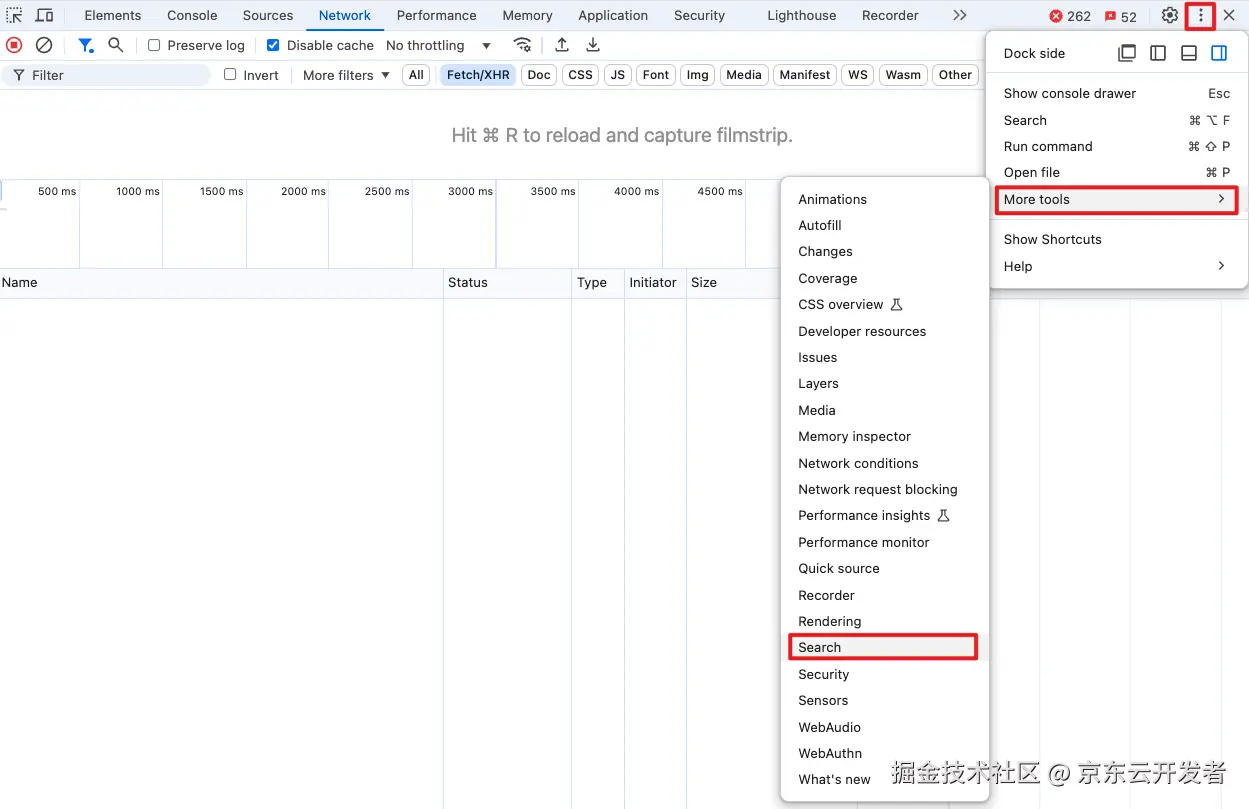Expand the More filters dropdown
Screen dimensions: 1249x809
pos(346,75)
